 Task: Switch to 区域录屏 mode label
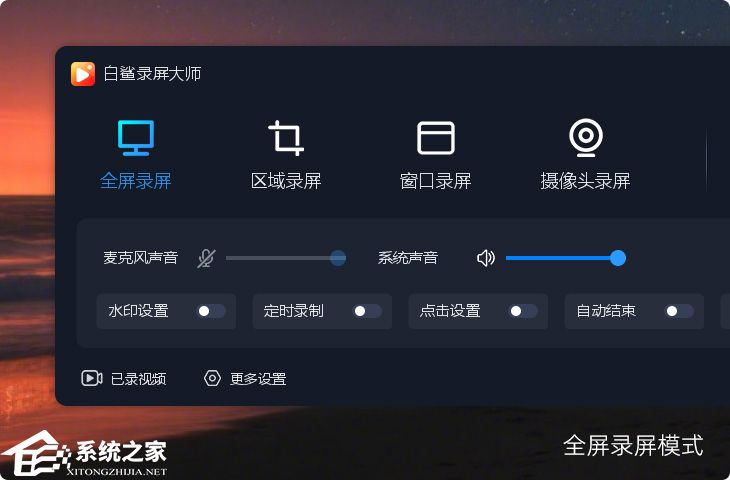[x=286, y=181]
